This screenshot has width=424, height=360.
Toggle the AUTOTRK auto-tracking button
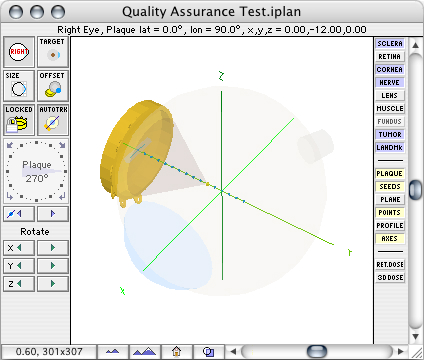[53, 120]
